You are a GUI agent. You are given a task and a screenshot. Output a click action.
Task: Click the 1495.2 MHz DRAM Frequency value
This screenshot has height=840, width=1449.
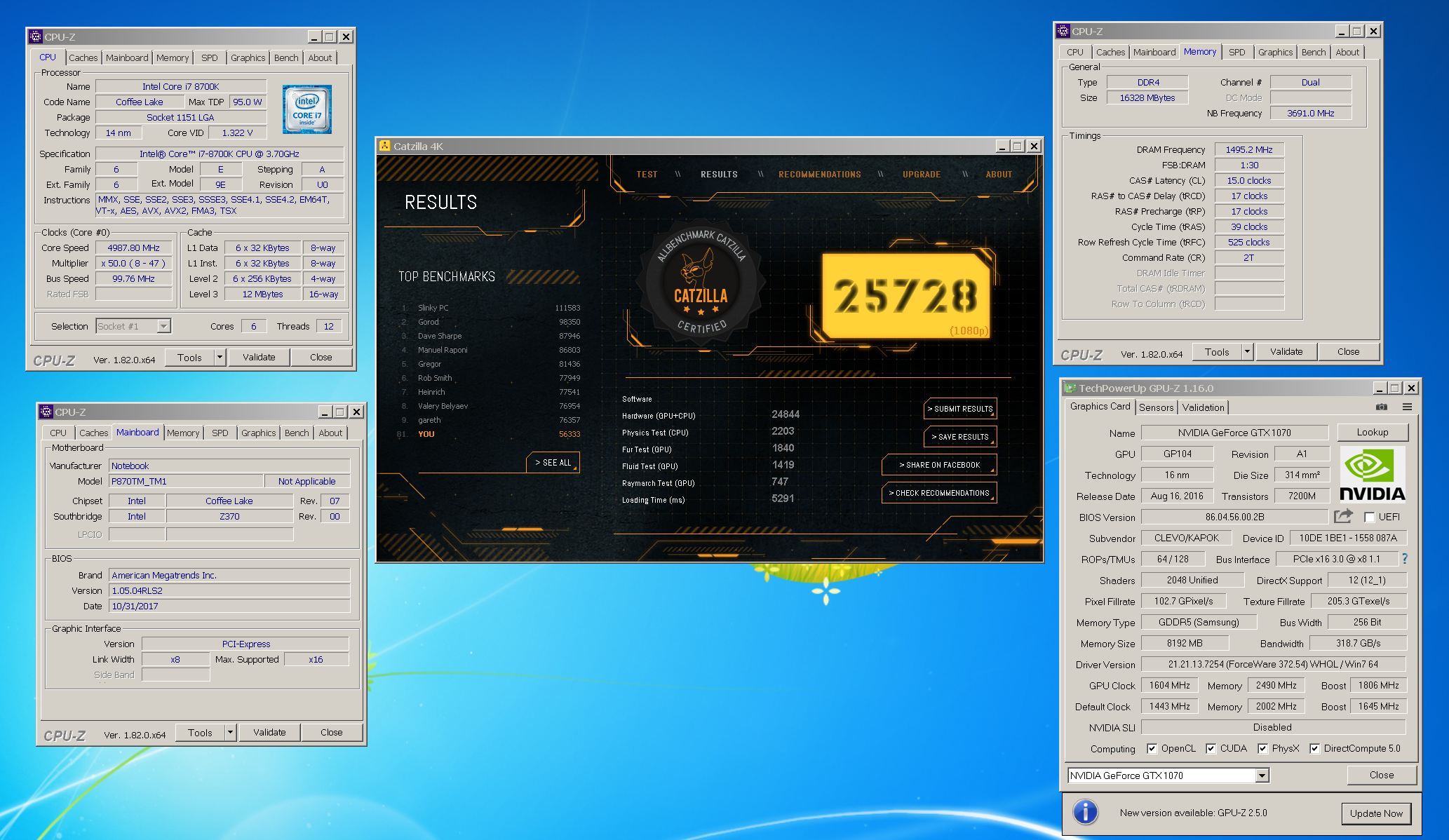click(1248, 149)
